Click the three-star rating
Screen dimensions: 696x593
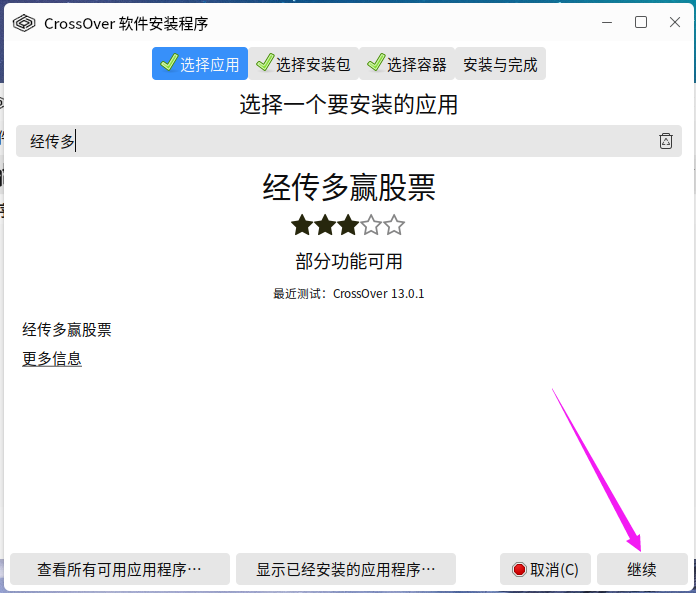(x=348, y=225)
